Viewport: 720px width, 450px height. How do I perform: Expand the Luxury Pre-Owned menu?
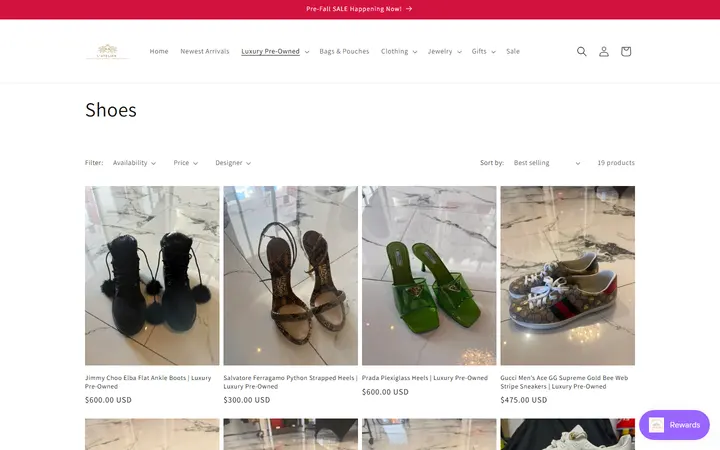pos(275,51)
